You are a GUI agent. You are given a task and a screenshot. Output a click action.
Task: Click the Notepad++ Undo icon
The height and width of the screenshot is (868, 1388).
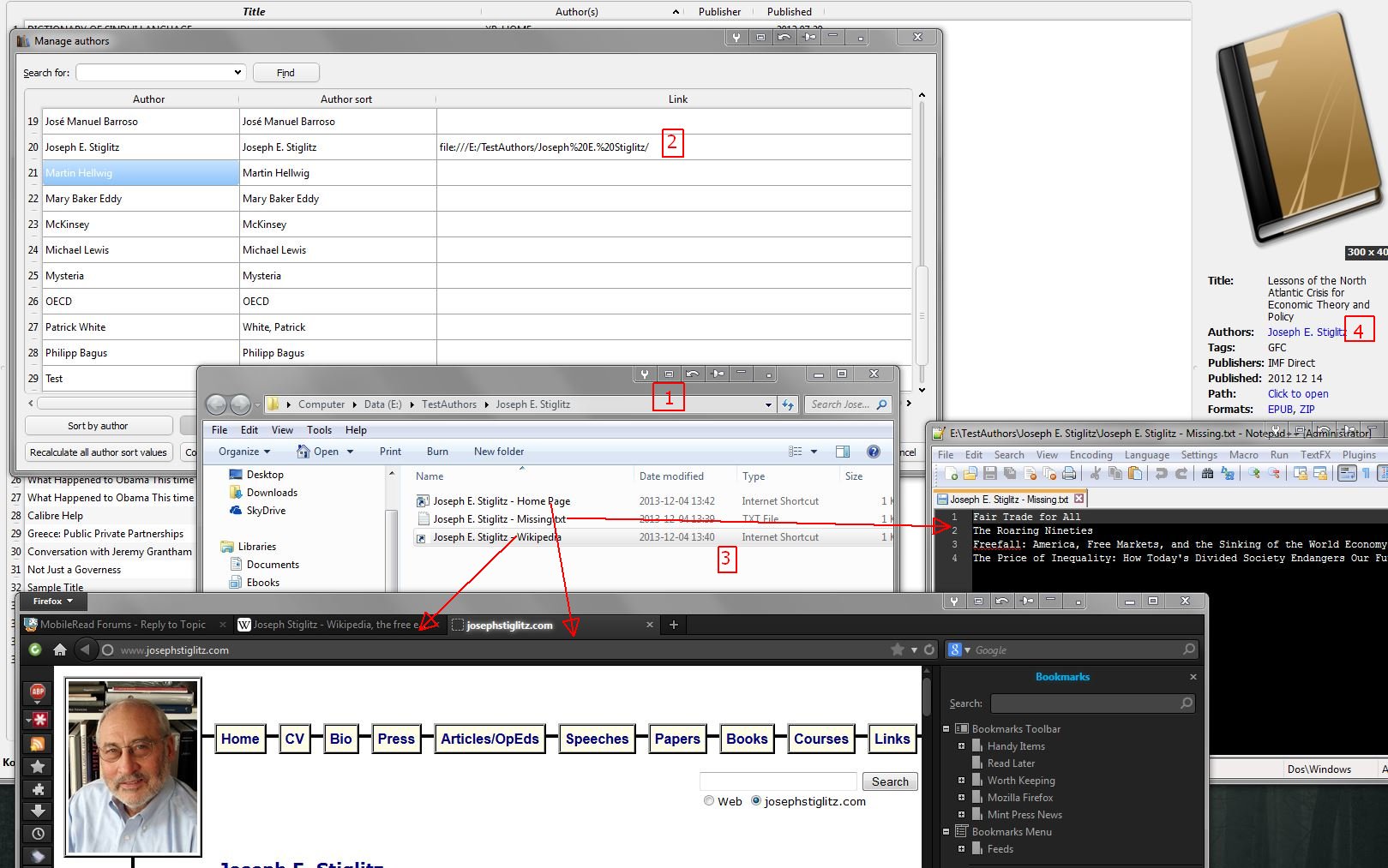pyautogui.click(x=1162, y=473)
